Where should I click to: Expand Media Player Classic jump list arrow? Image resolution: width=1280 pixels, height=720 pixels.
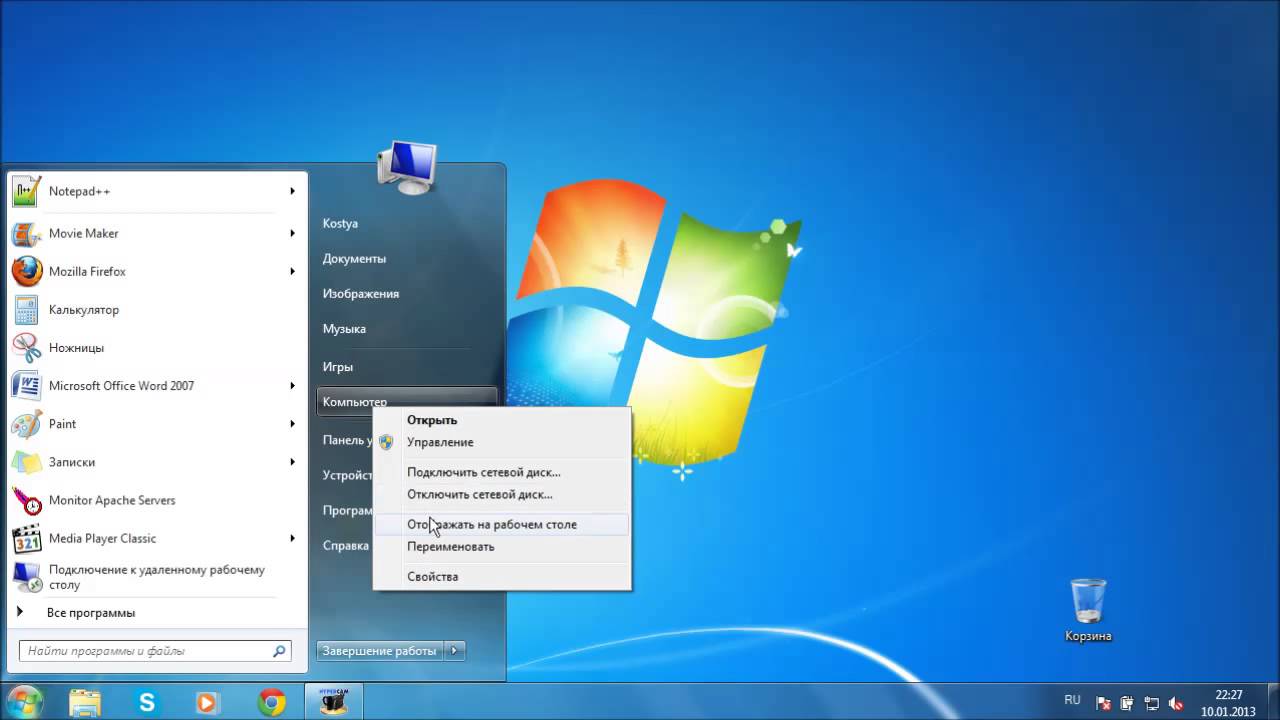coord(293,538)
